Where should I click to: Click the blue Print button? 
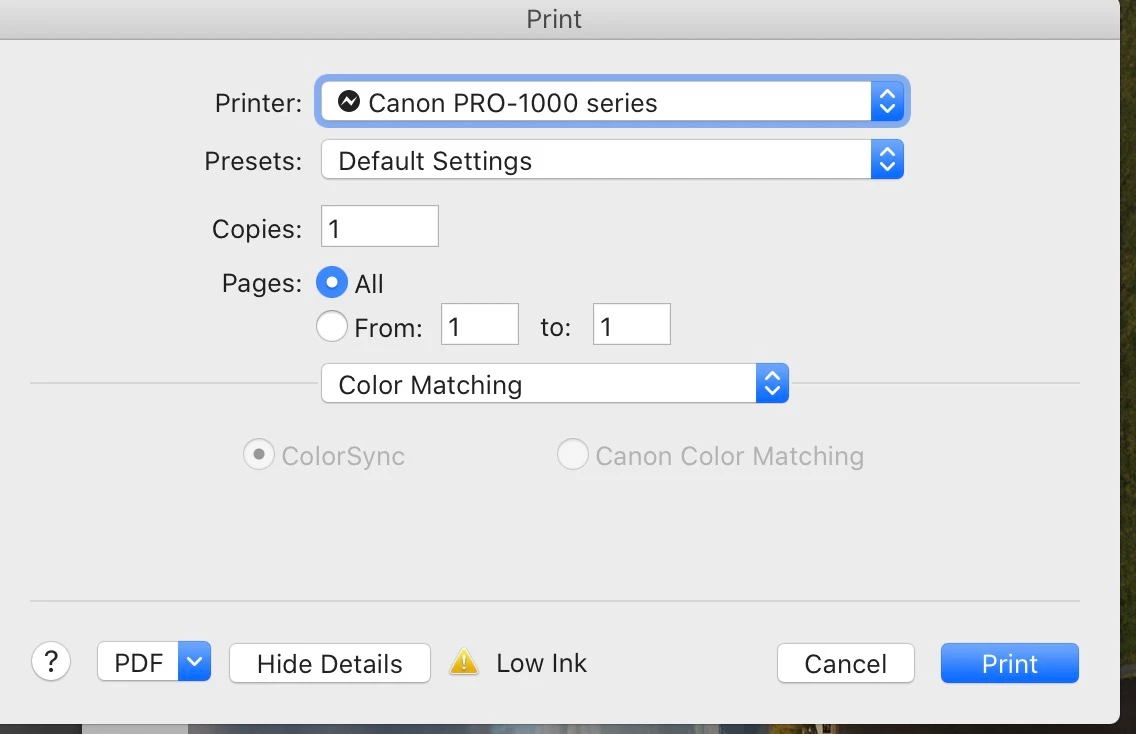pos(1009,663)
